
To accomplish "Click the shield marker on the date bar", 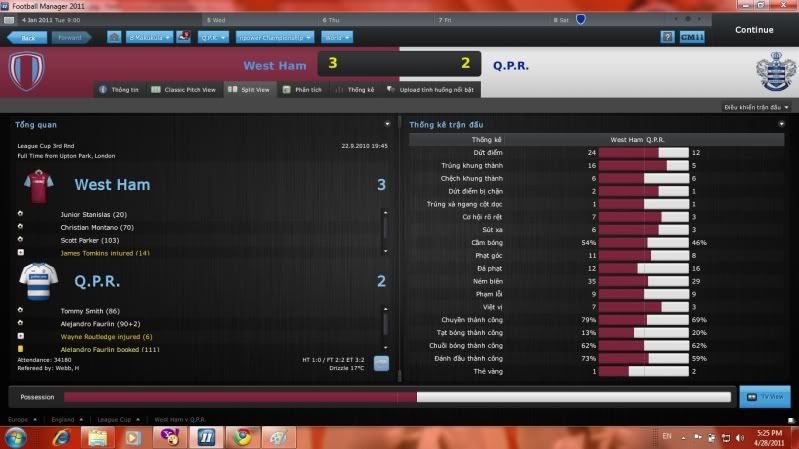I will (x=580, y=19).
